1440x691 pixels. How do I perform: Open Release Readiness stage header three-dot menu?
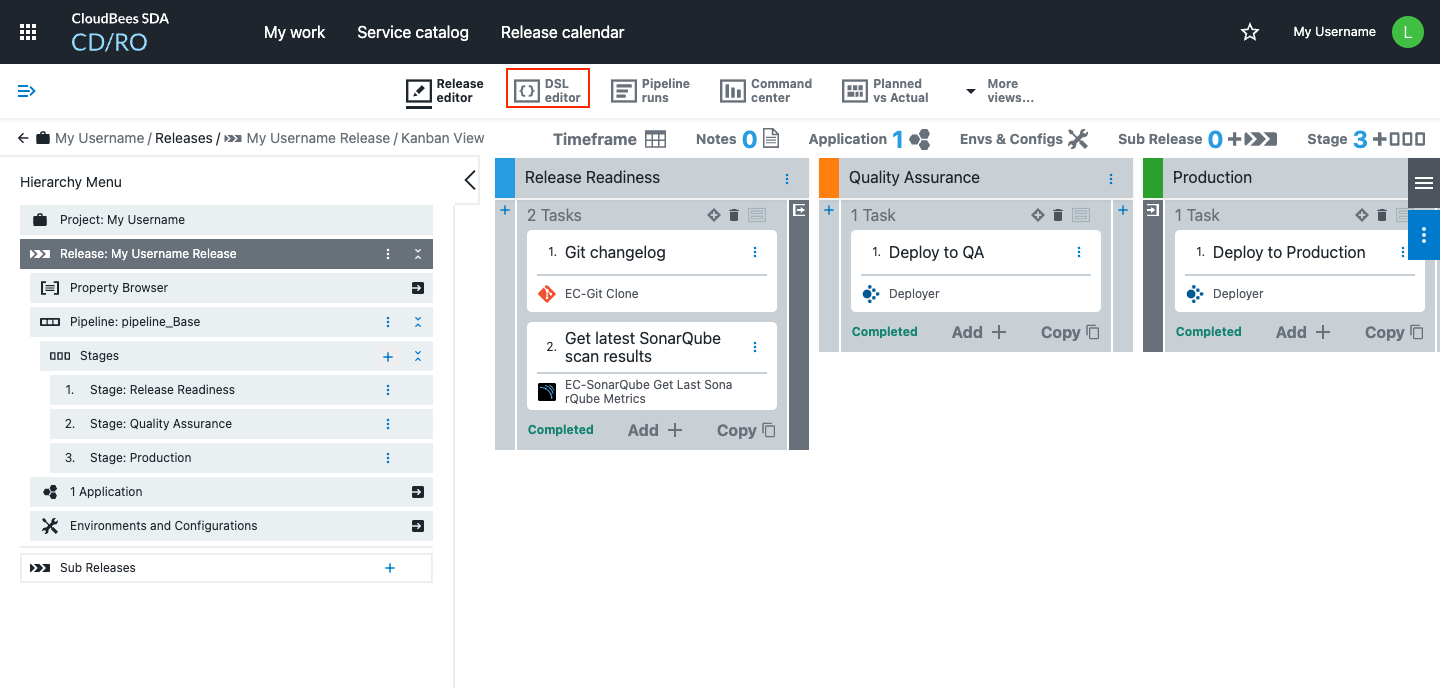click(787, 179)
